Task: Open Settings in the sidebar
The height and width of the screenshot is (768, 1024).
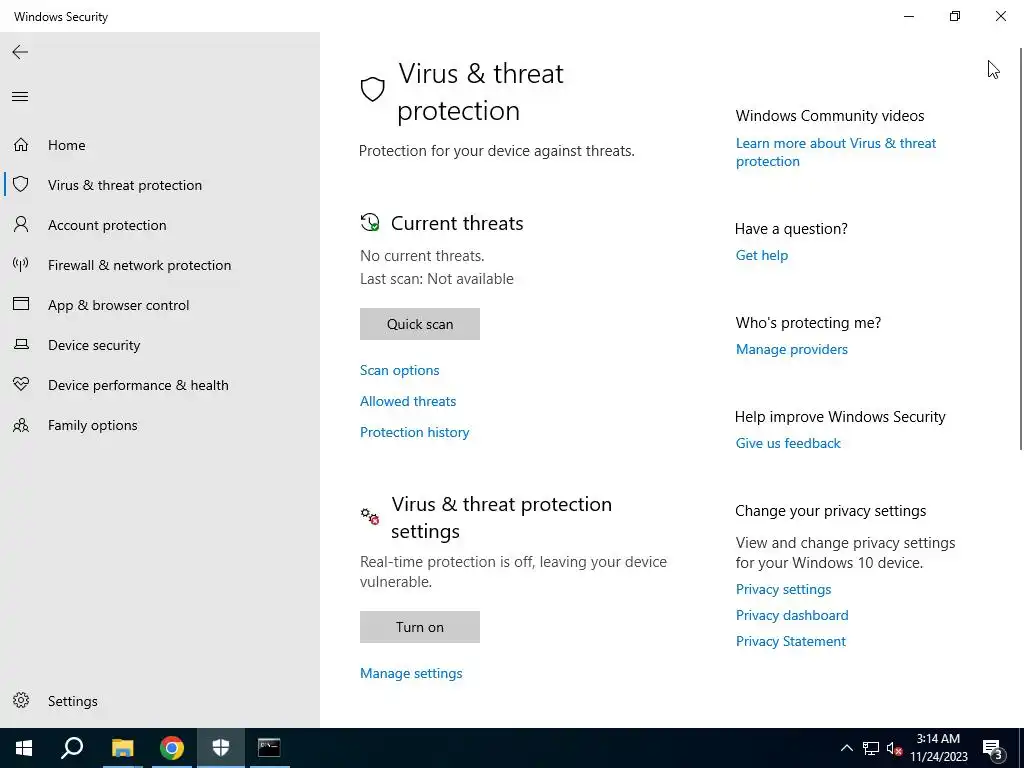Action: (160, 701)
